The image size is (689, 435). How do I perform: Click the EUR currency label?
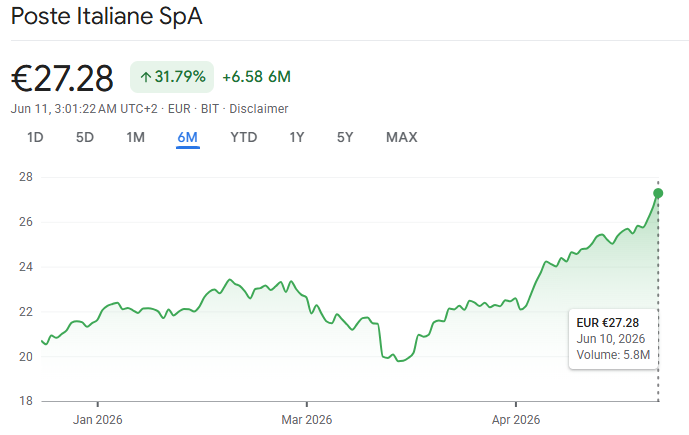[x=179, y=109]
